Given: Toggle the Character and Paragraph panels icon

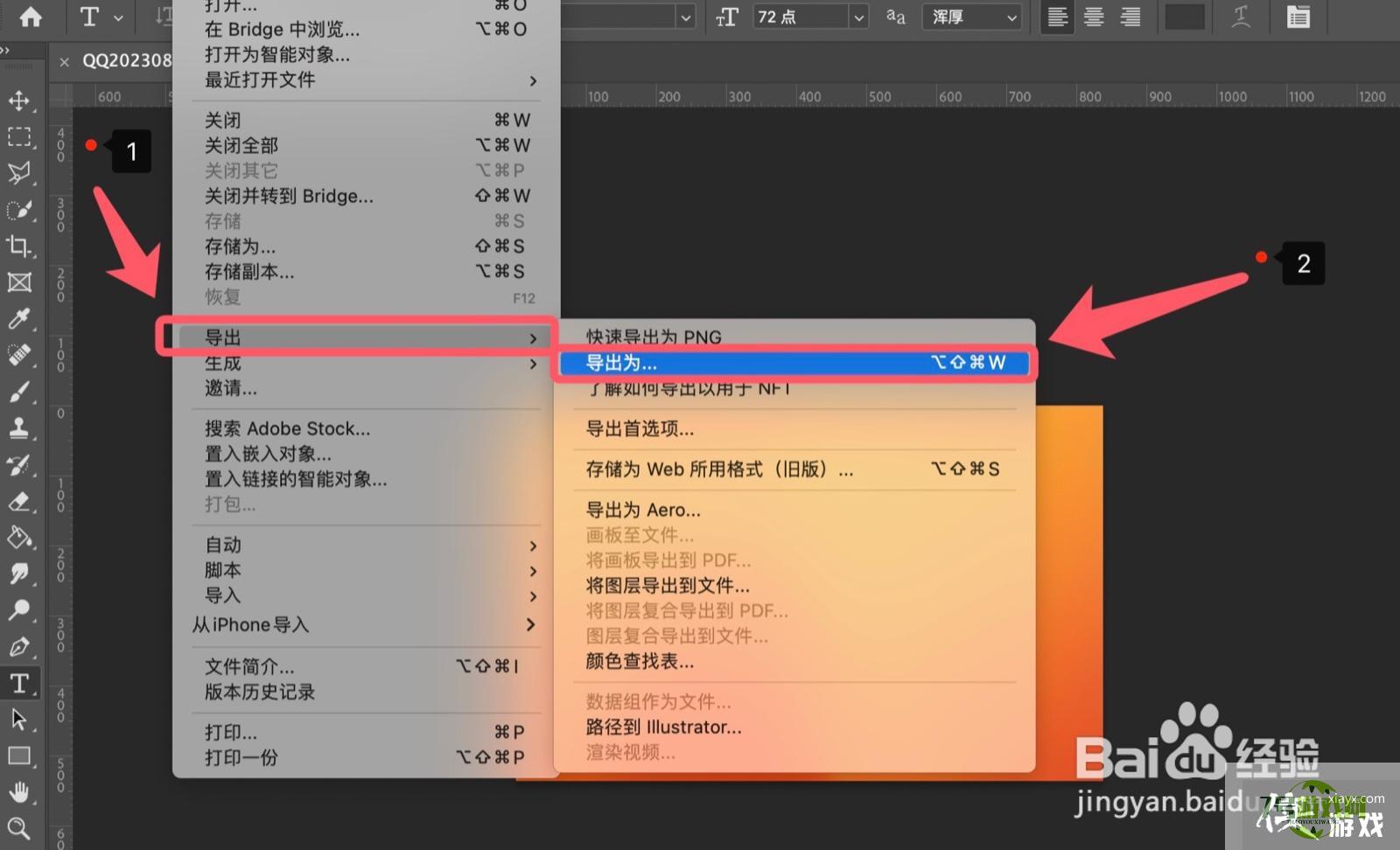Looking at the screenshot, I should (1298, 17).
